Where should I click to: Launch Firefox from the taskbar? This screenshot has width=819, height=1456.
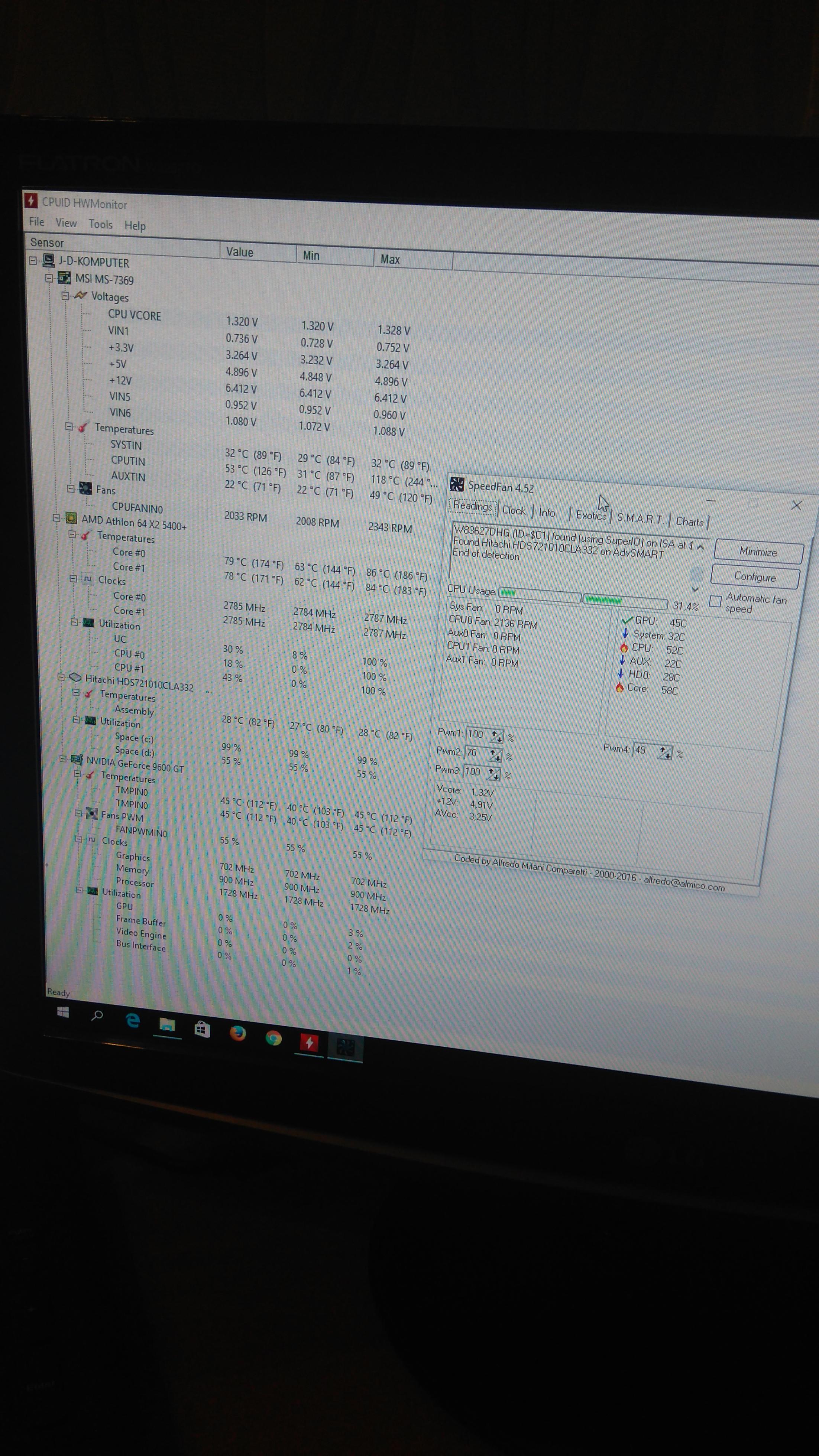pos(237,1033)
